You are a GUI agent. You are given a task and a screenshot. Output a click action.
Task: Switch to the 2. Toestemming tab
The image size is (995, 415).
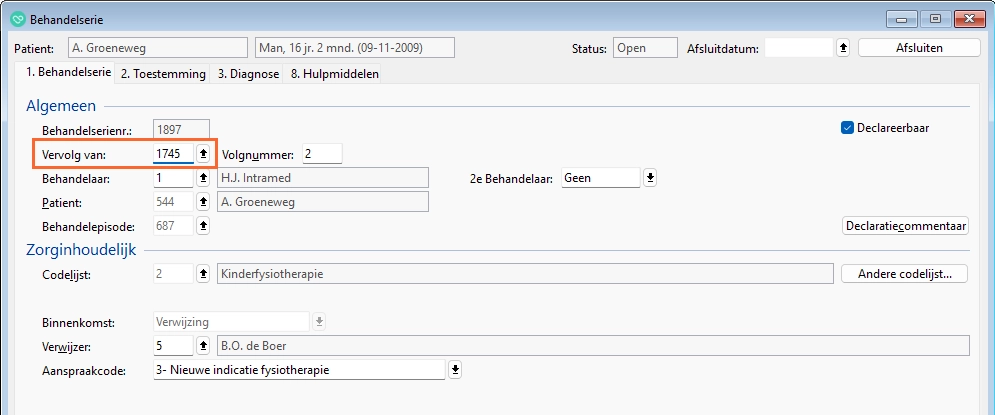pos(163,74)
